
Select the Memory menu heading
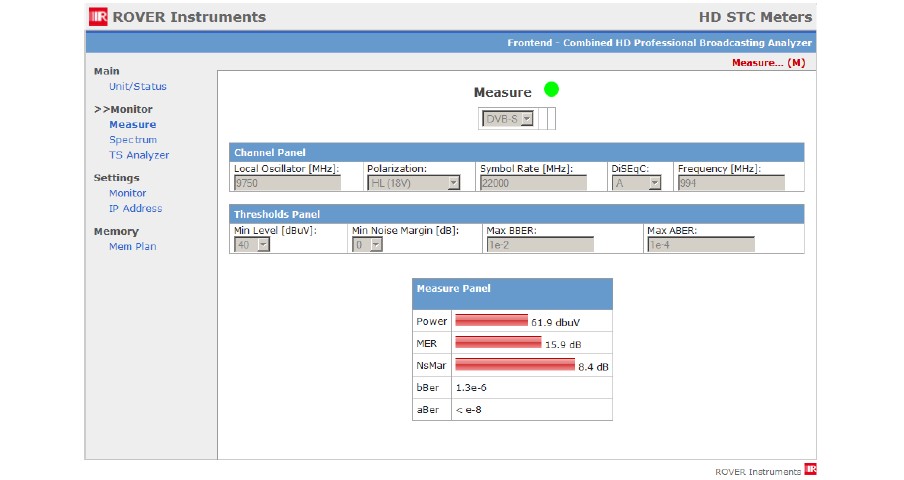click(x=116, y=232)
